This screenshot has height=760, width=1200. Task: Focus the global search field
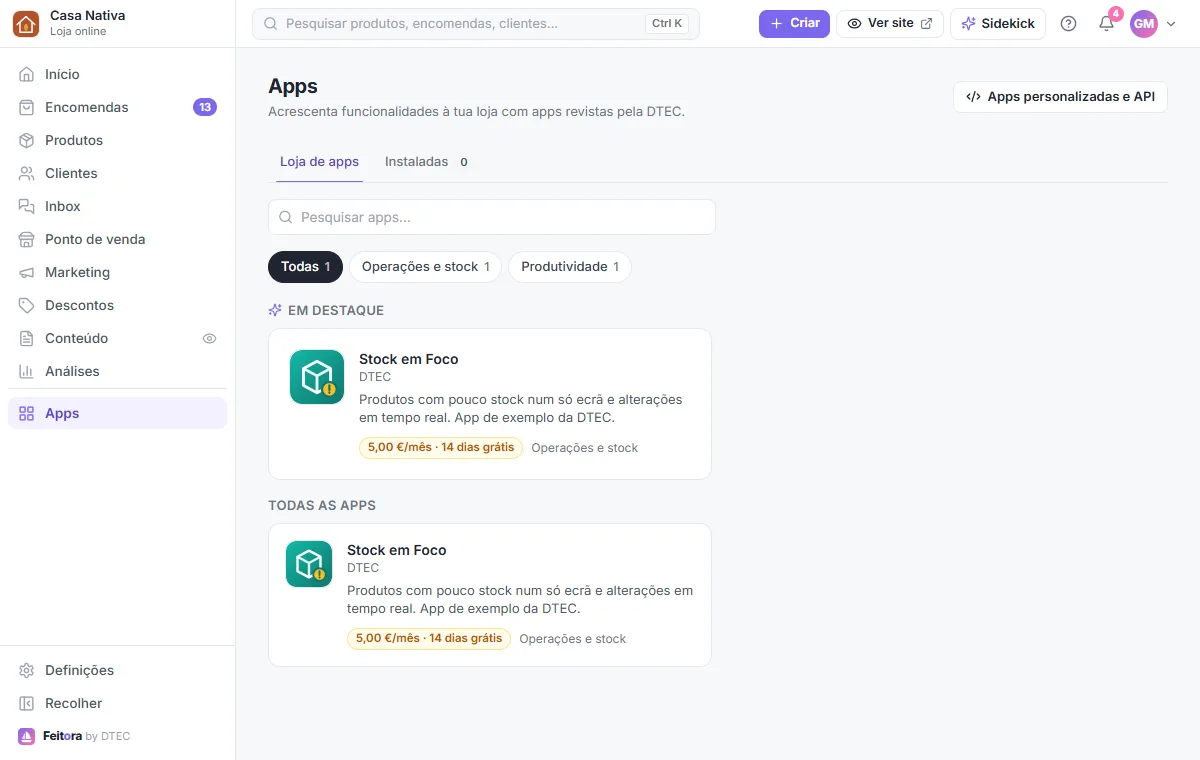[x=476, y=23]
